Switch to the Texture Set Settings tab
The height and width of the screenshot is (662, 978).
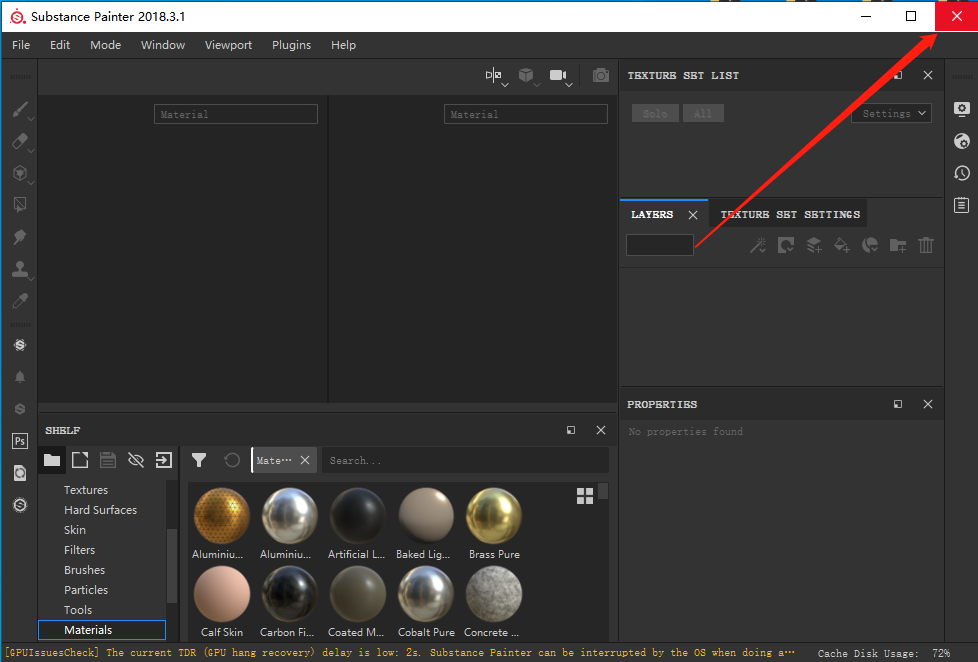click(790, 215)
